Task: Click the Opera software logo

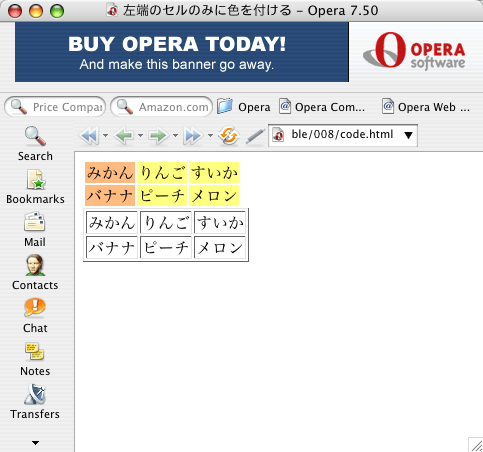Action: 414,51
